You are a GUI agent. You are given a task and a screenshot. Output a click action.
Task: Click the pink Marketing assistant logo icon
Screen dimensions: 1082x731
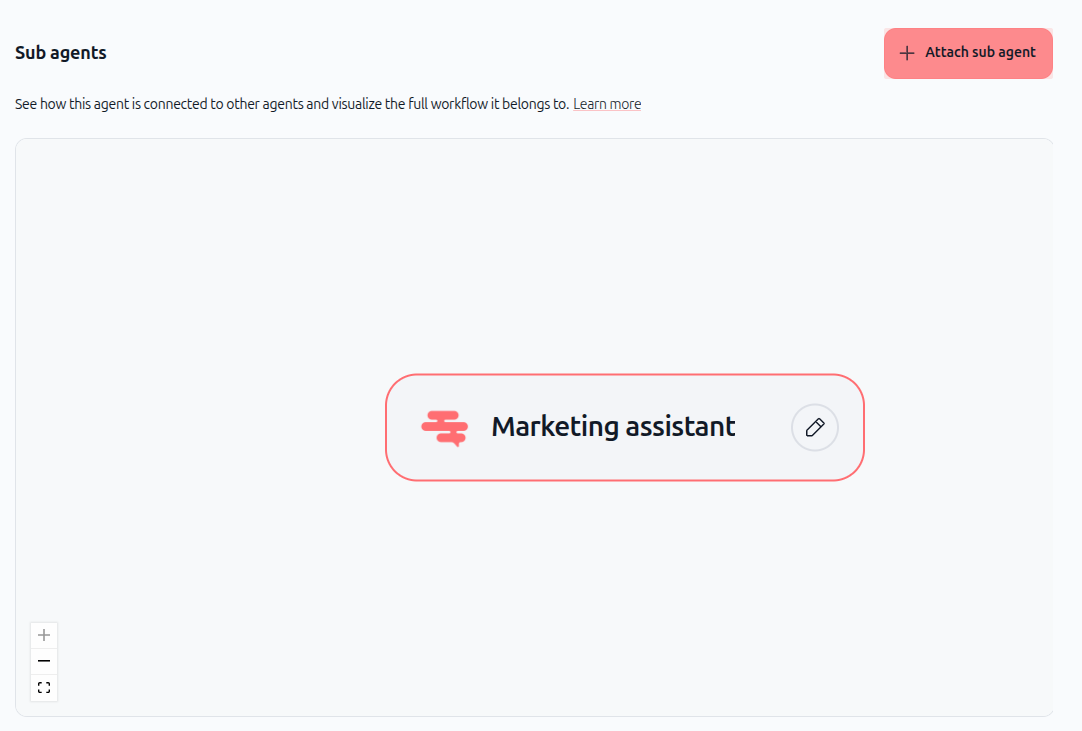point(445,428)
